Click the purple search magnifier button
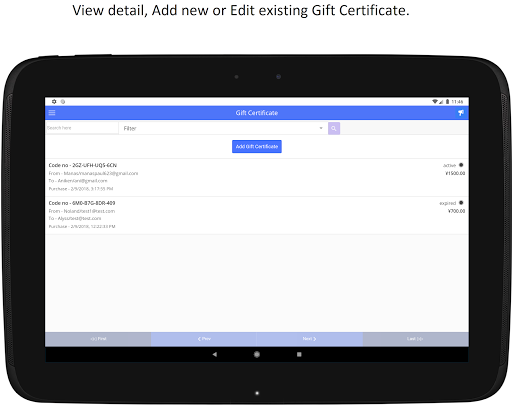Image resolution: width=512 pixels, height=409 pixels. coord(334,128)
